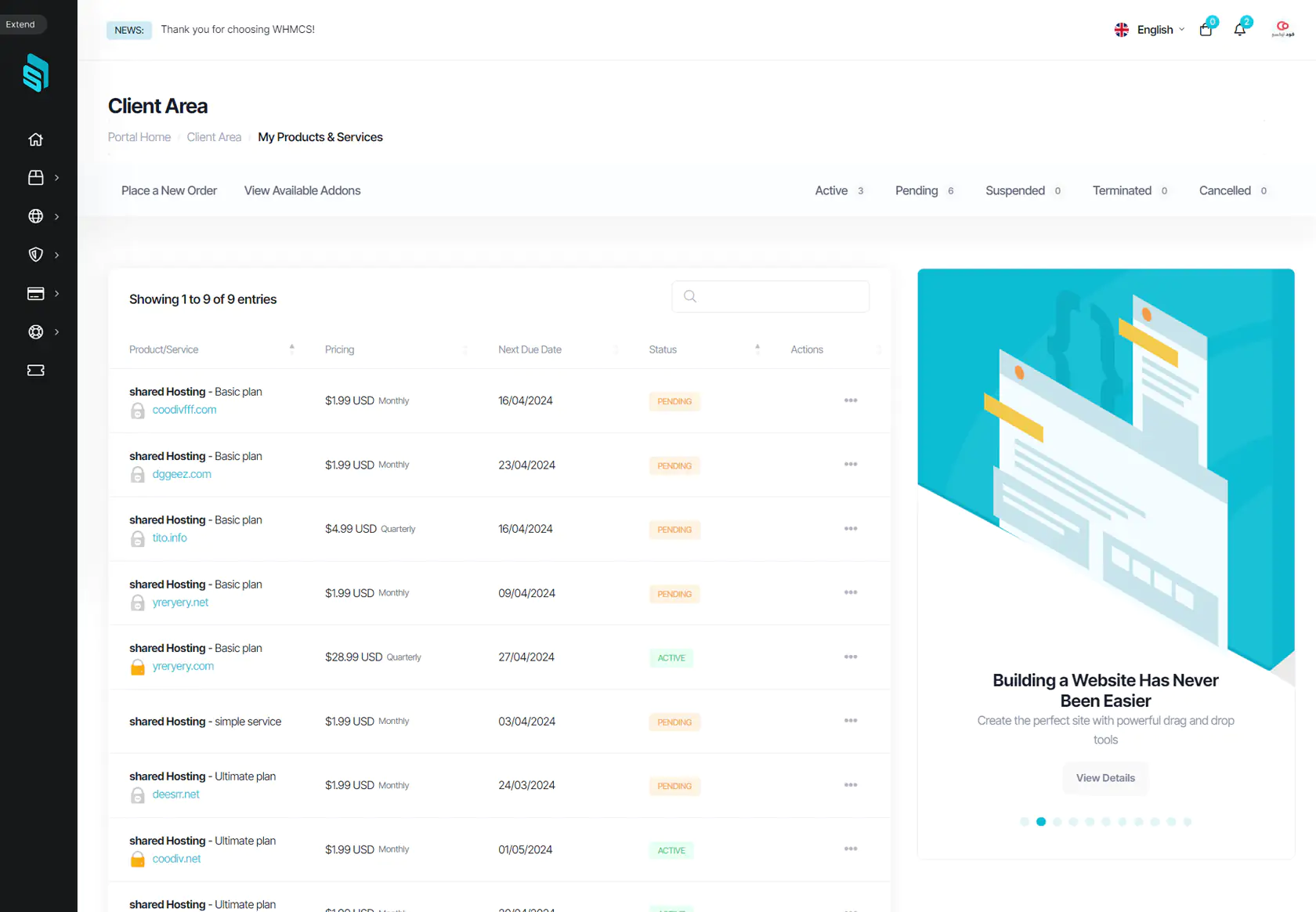Expand the domains menu chevron in sidebar
Image resolution: width=1316 pixels, height=912 pixels.
[56, 216]
